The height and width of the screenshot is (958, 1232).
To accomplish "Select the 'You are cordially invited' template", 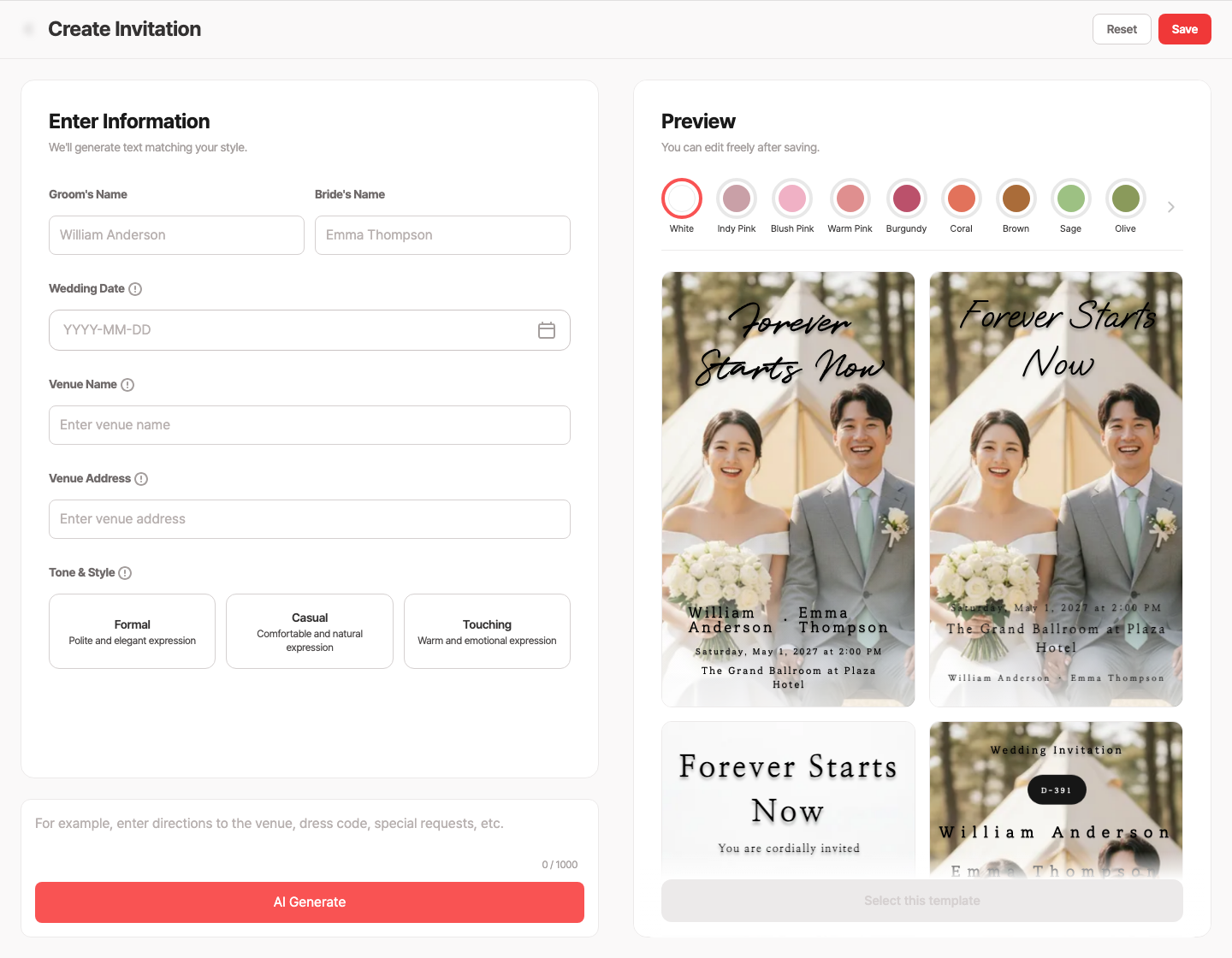I will [788, 800].
